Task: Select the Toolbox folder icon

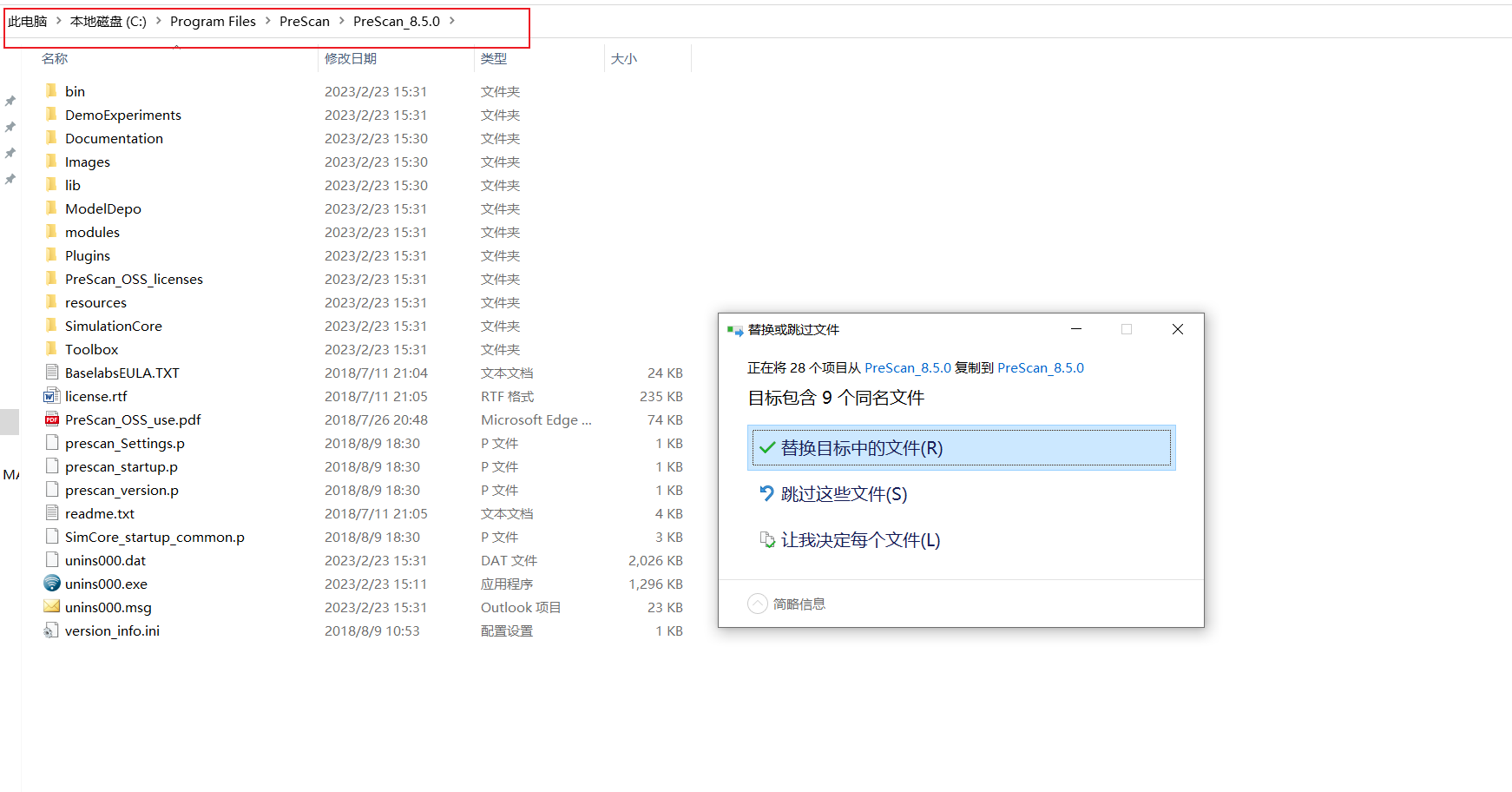Action: 51,348
